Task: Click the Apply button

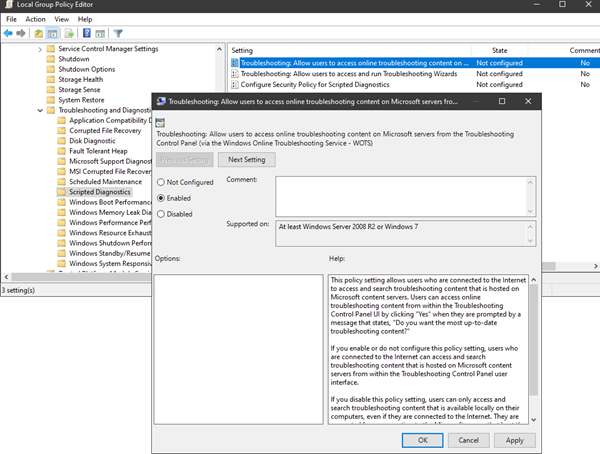Action: 515,440
